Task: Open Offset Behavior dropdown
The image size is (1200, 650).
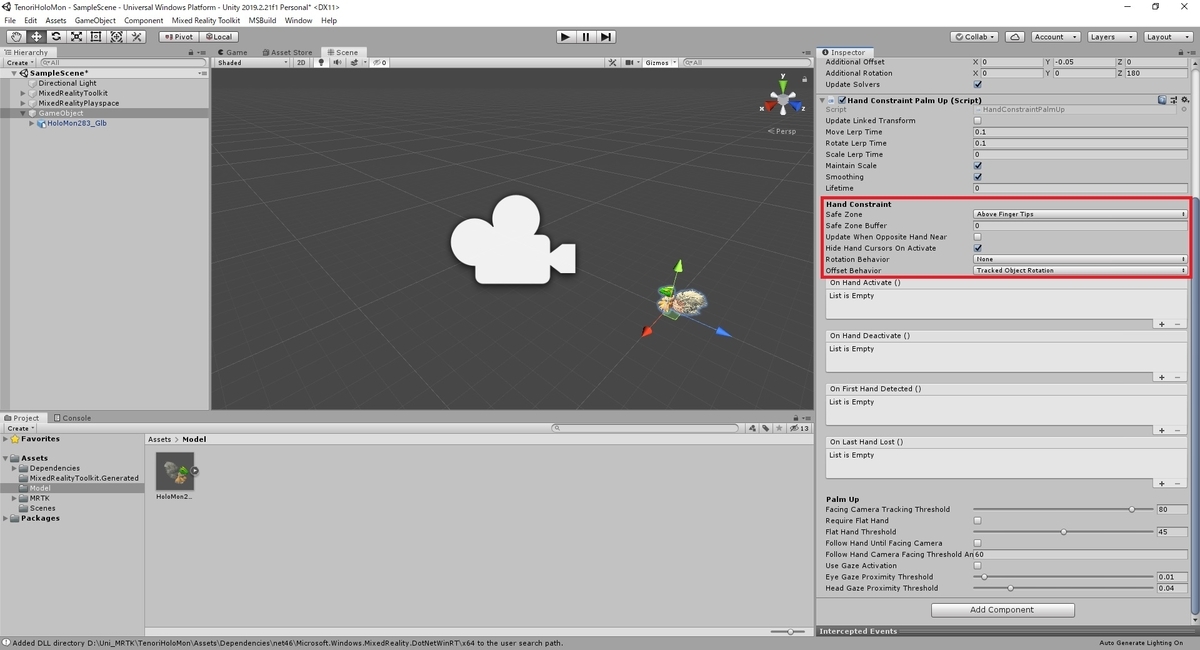Action: tap(1080, 270)
